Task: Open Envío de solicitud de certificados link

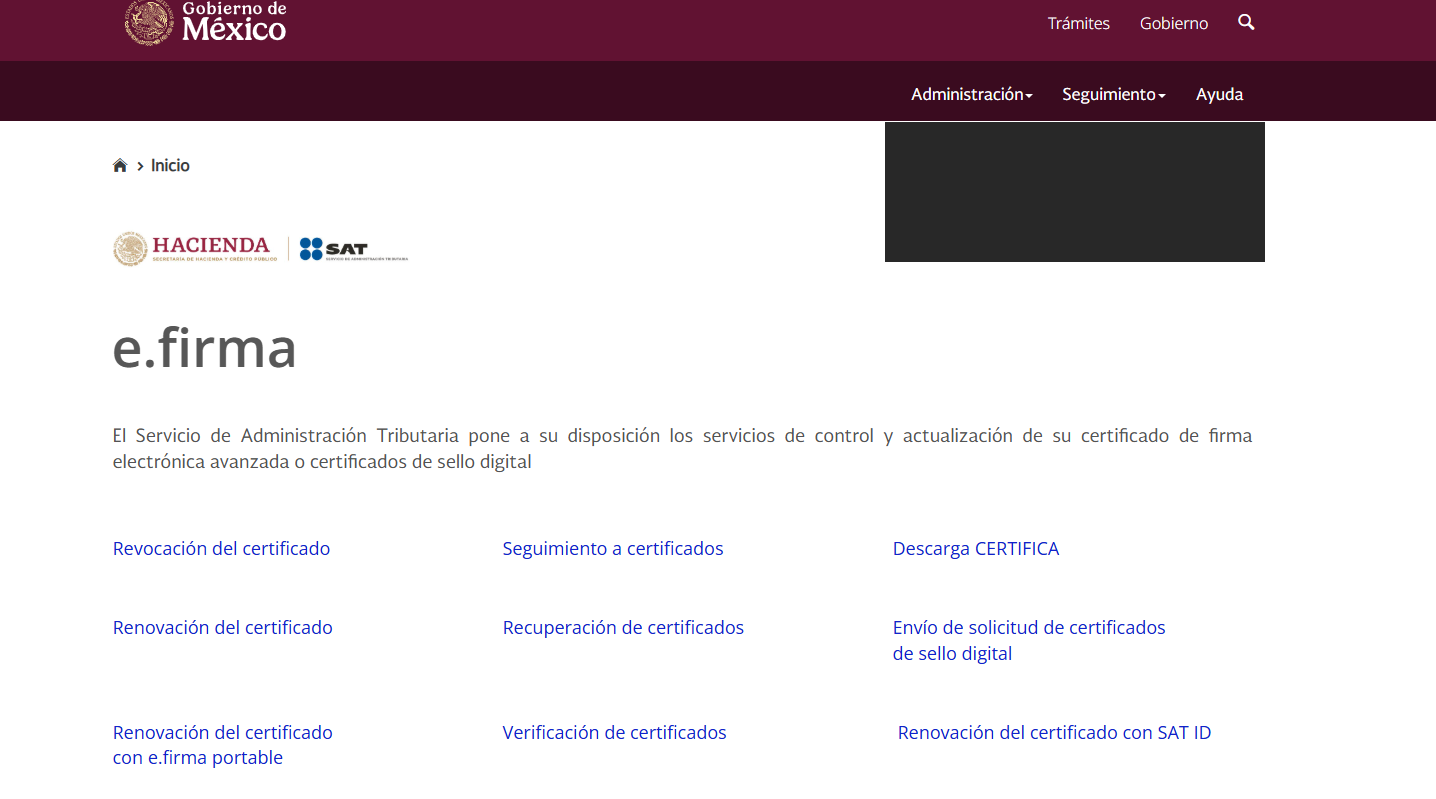Action: click(x=1029, y=640)
